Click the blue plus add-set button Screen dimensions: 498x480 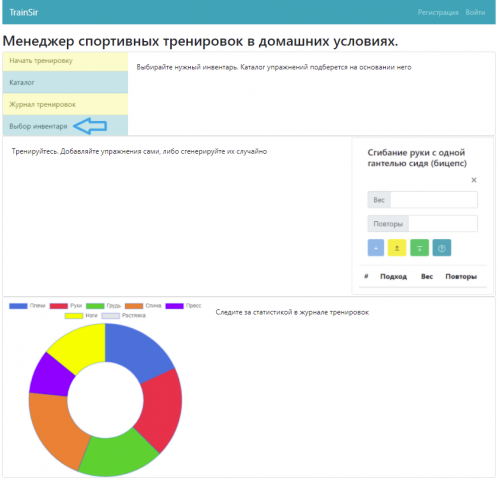tap(376, 248)
